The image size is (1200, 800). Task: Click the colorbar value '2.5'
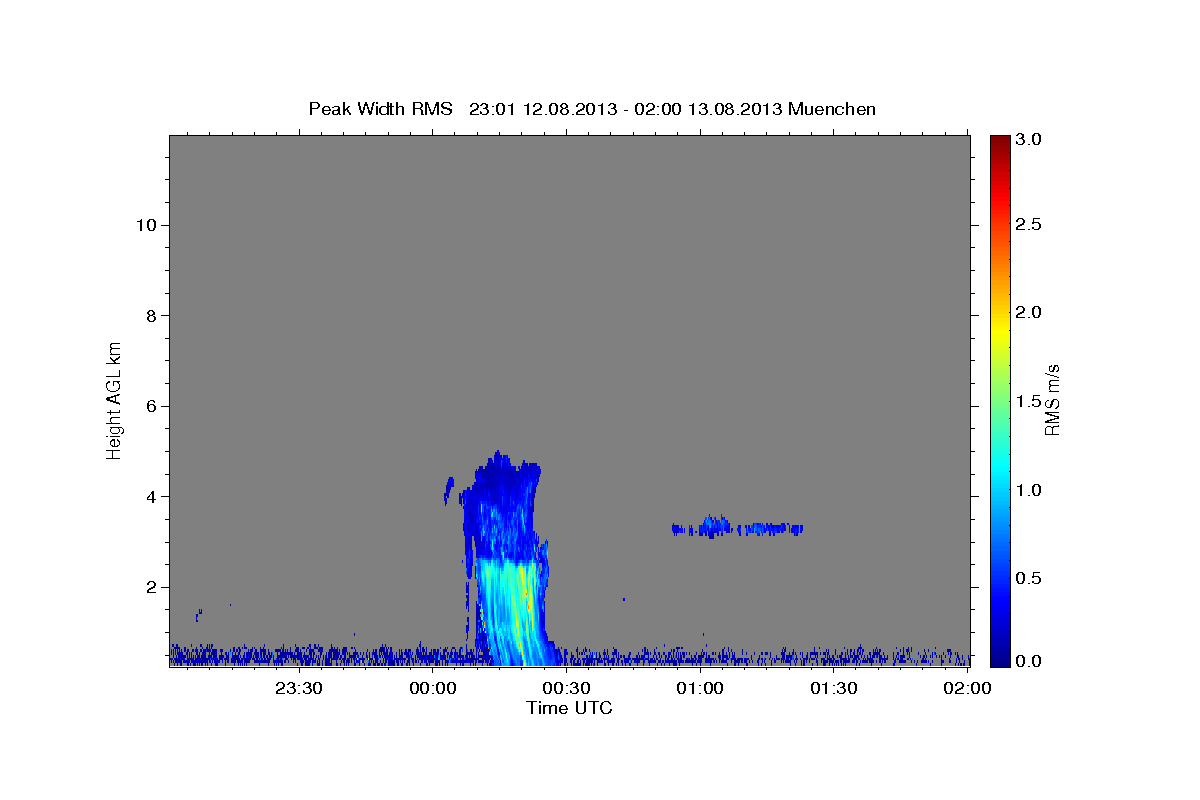click(1030, 225)
